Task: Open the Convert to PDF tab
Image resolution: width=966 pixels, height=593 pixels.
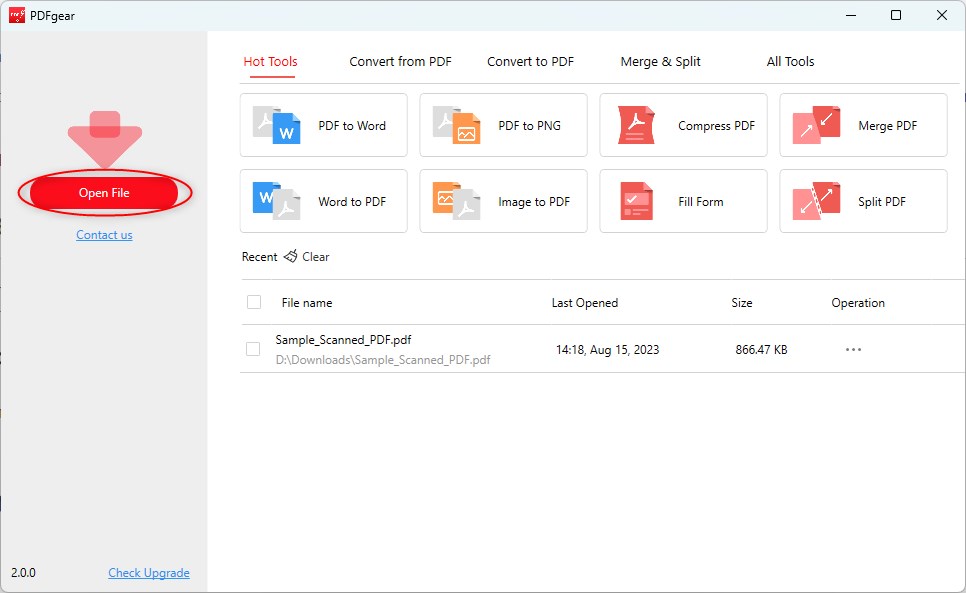Action: [x=530, y=62]
